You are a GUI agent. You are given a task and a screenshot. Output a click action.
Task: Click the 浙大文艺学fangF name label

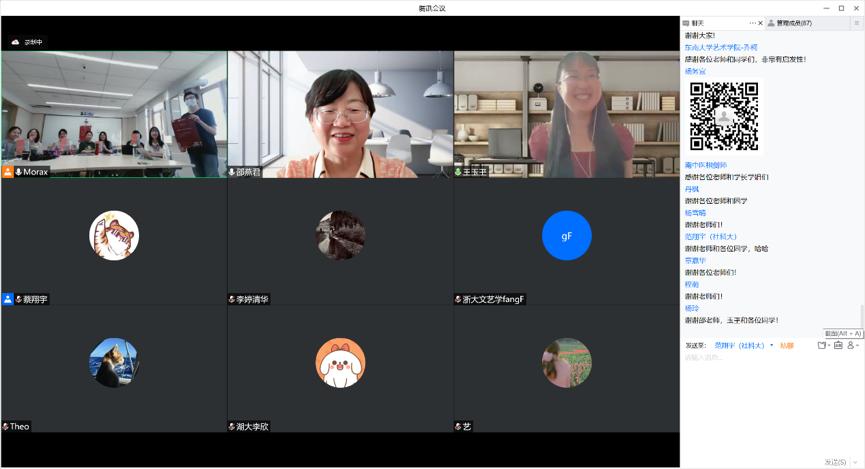tap(493, 300)
